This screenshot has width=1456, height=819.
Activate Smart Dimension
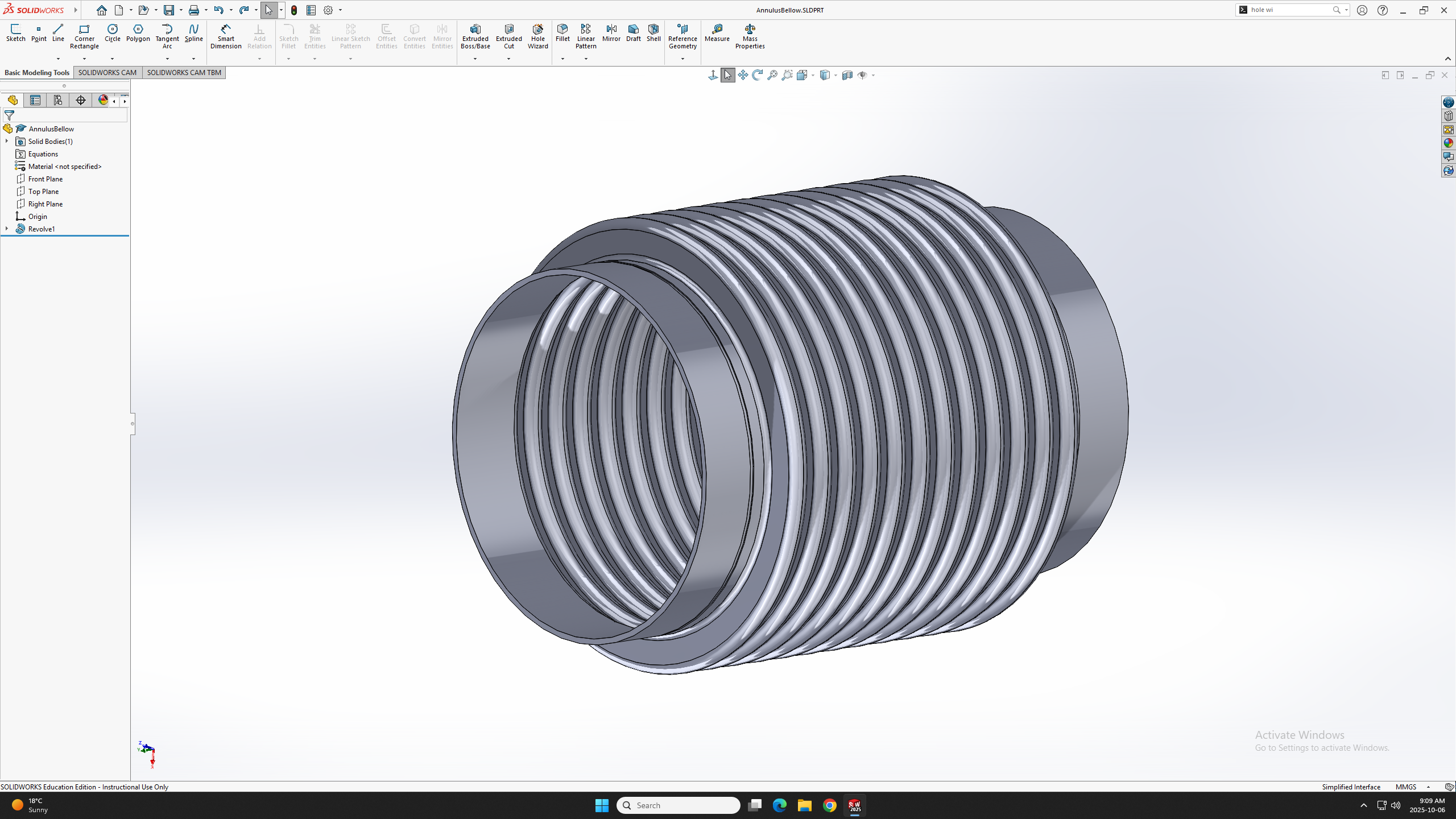pyautogui.click(x=226, y=36)
